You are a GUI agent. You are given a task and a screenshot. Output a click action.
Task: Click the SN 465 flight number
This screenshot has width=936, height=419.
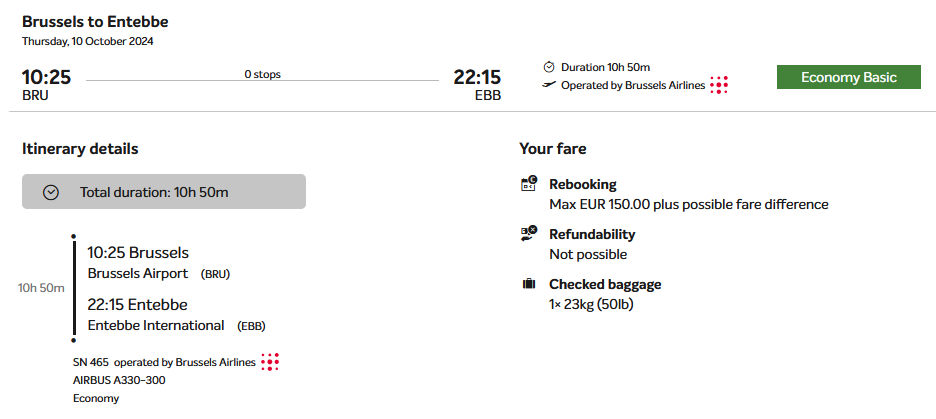click(91, 362)
